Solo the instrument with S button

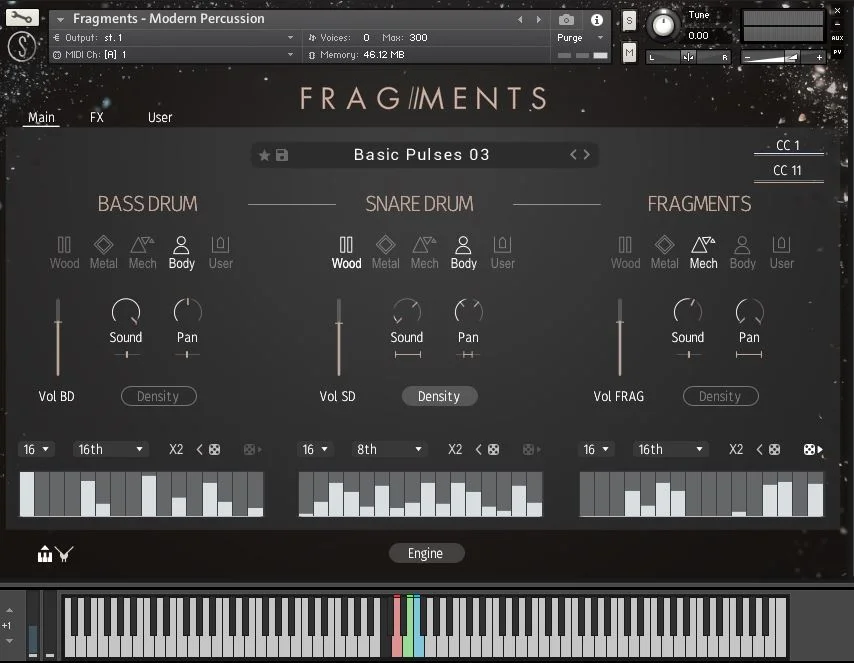[x=629, y=21]
